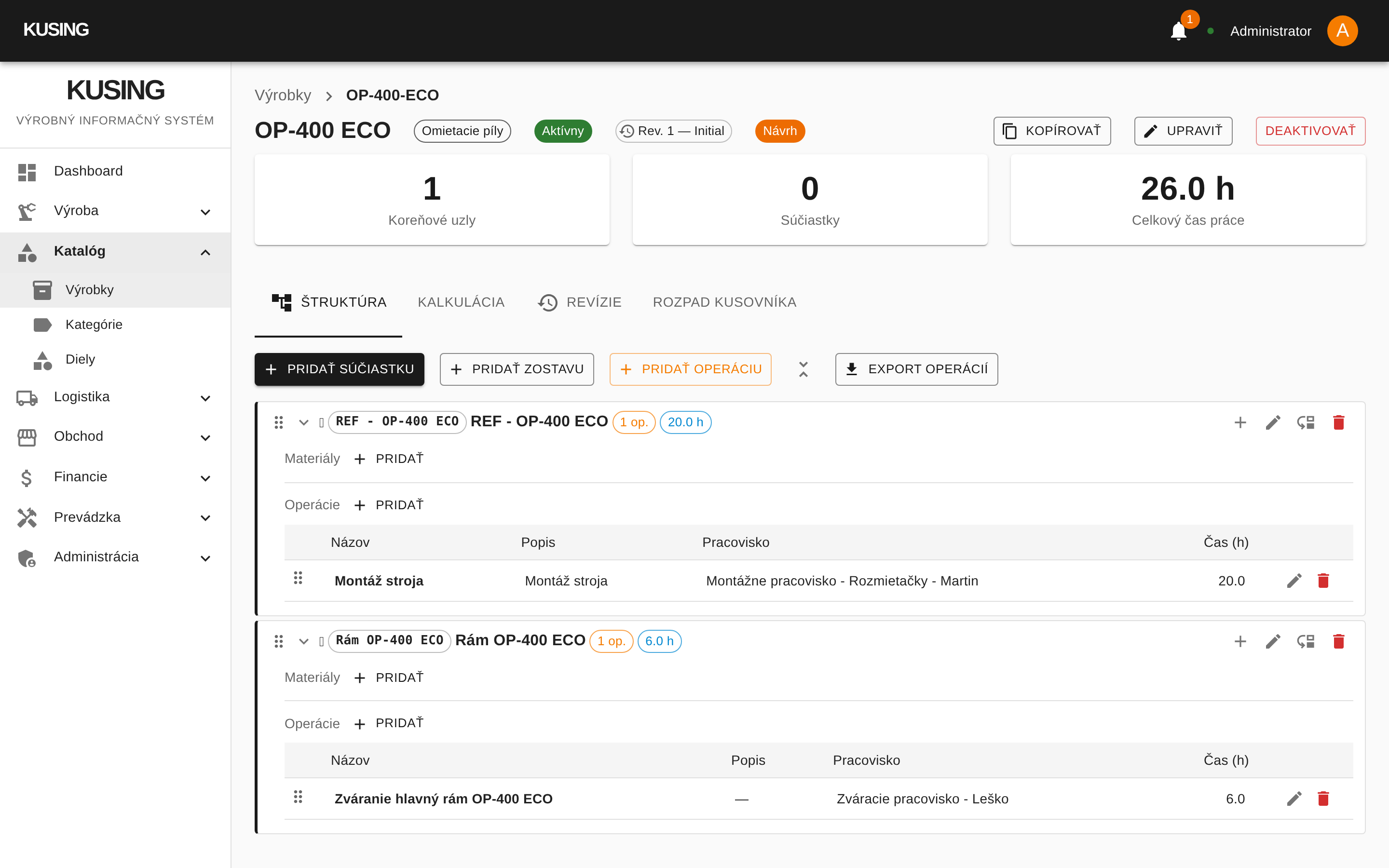This screenshot has height=868, width=1389.
Task: Click the Koreňové uzly stat card
Action: [432, 200]
